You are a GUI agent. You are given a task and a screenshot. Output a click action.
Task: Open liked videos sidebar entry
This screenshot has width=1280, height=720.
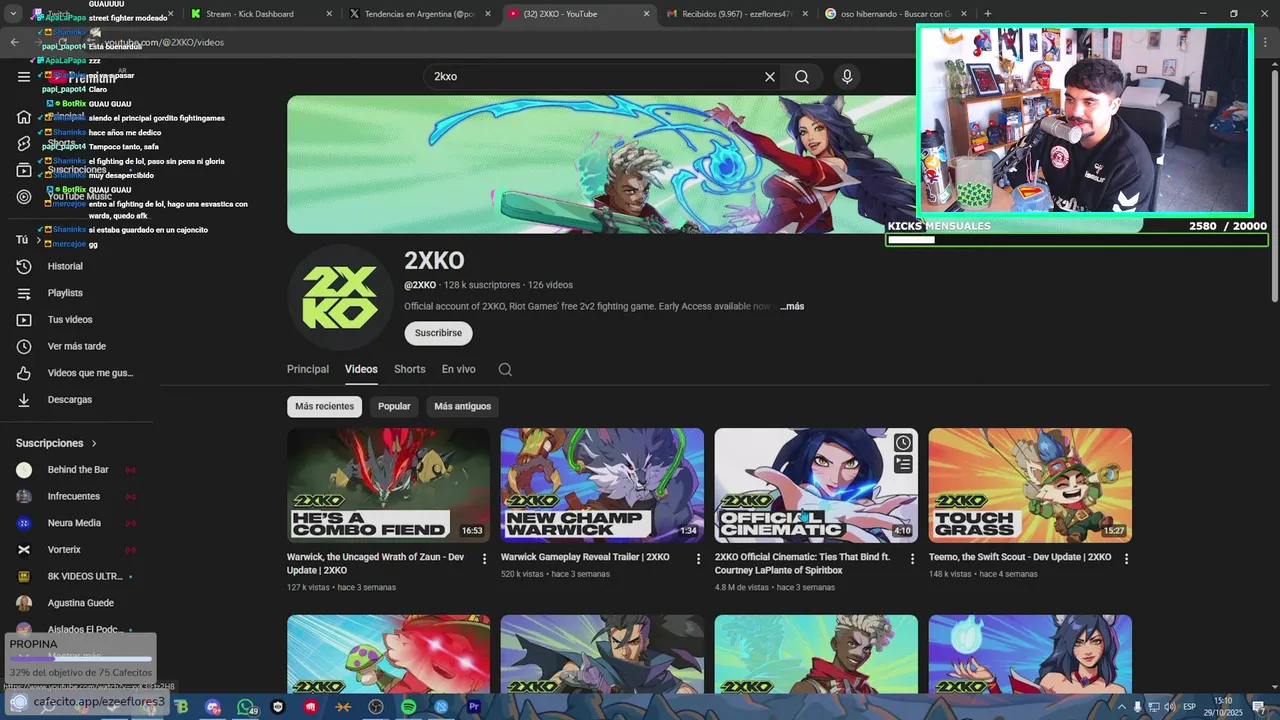click(78, 373)
